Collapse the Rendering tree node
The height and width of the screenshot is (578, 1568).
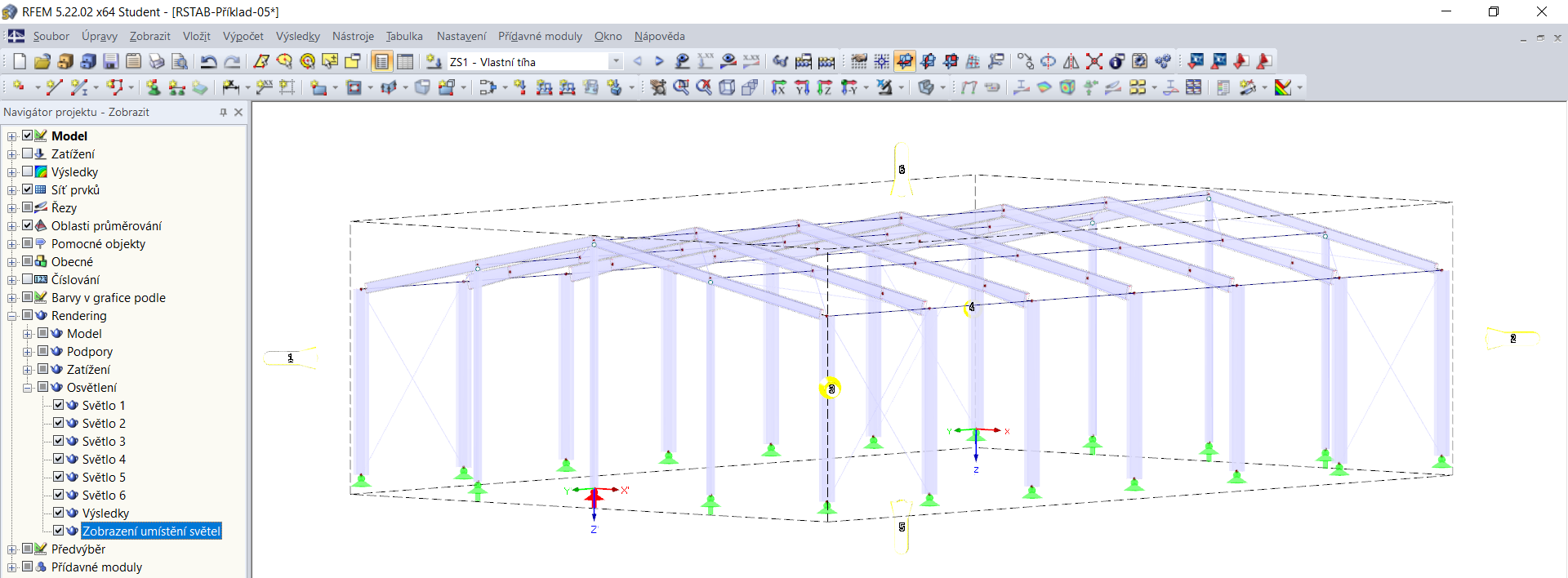[x=12, y=316]
